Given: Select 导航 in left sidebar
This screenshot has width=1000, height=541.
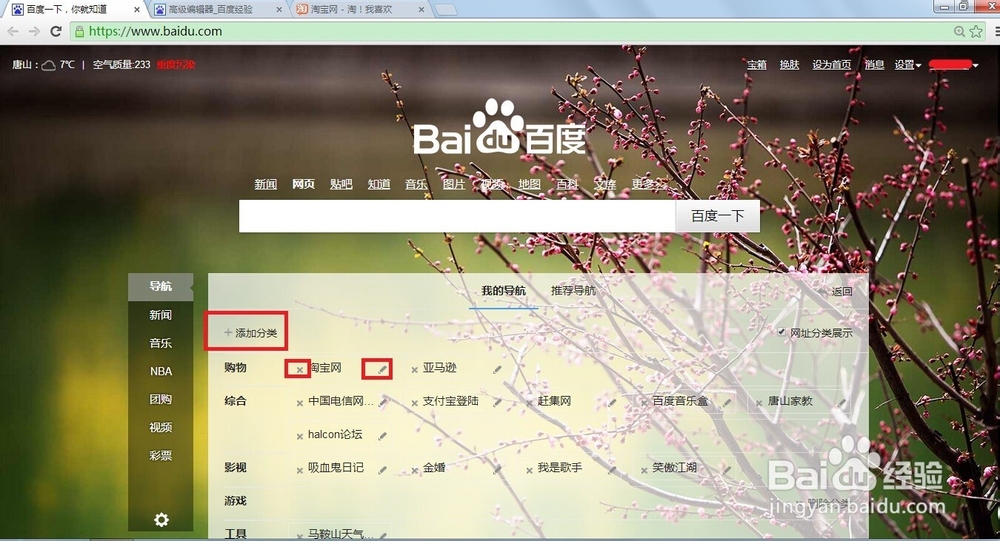Looking at the screenshot, I should pos(161,286).
